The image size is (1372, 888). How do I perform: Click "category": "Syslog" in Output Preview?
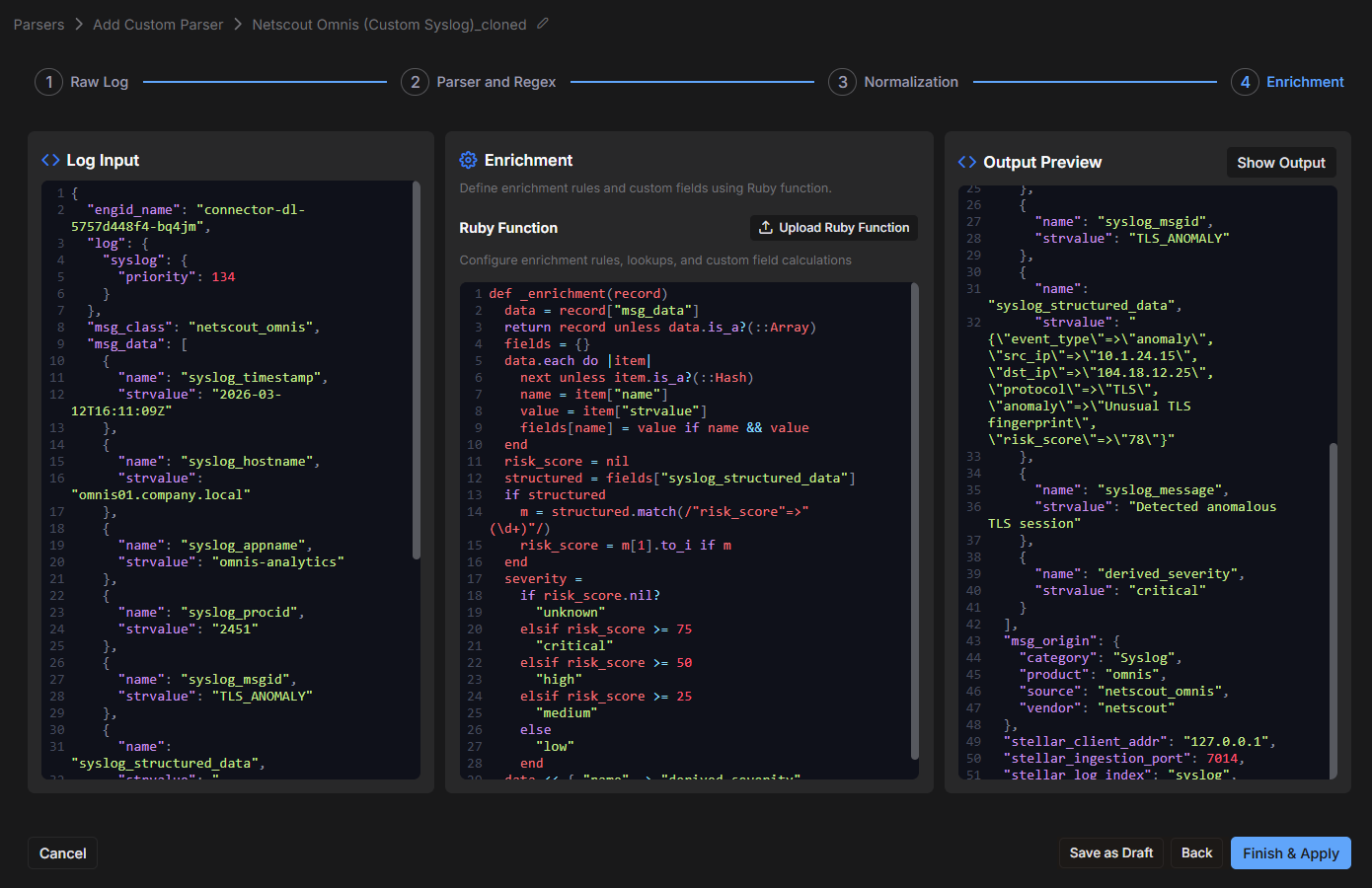click(1101, 658)
